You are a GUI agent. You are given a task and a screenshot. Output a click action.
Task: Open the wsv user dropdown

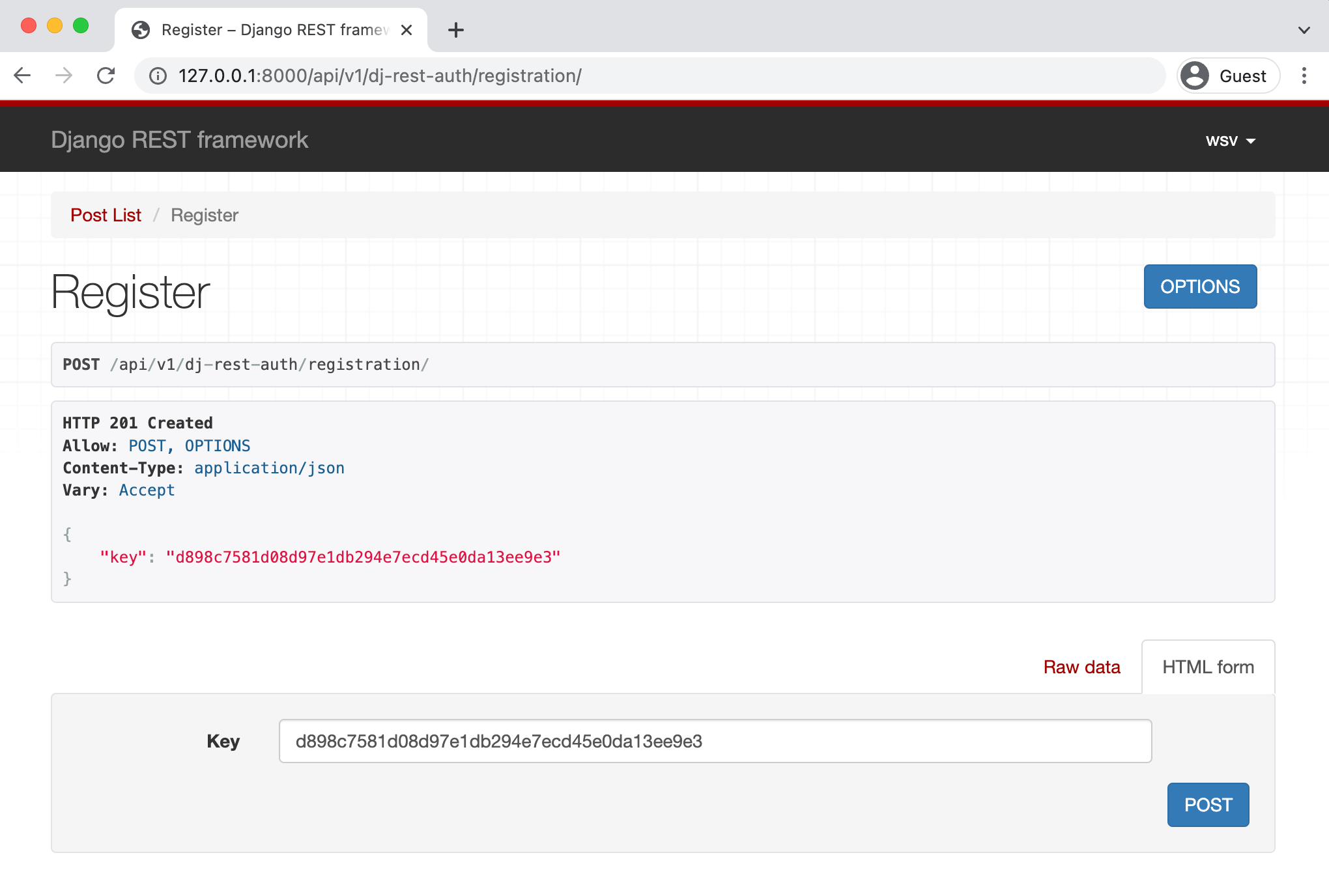[x=1231, y=141]
